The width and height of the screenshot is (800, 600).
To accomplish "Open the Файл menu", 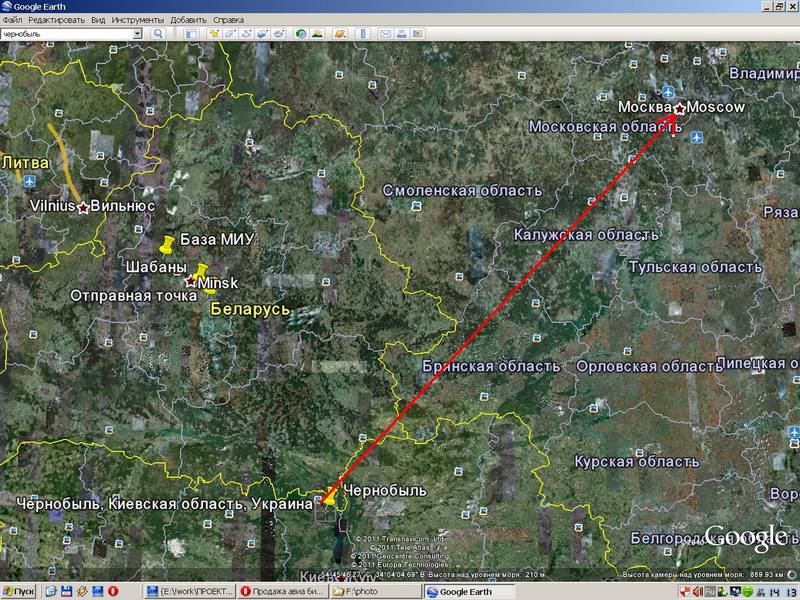I will pyautogui.click(x=12, y=19).
